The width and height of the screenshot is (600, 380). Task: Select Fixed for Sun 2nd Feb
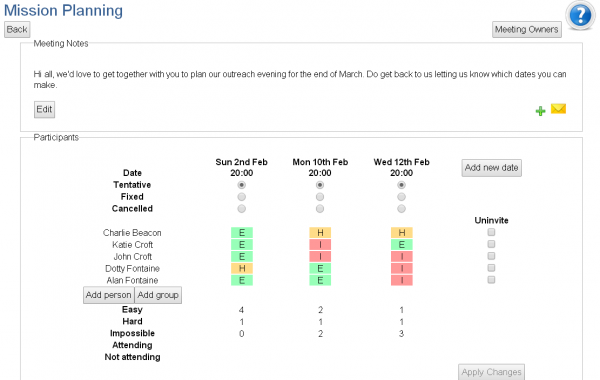click(241, 197)
